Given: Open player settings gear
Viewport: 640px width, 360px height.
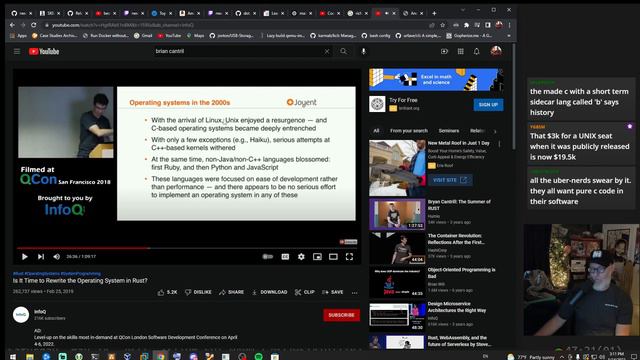Looking at the screenshot, I should (x=301, y=256).
